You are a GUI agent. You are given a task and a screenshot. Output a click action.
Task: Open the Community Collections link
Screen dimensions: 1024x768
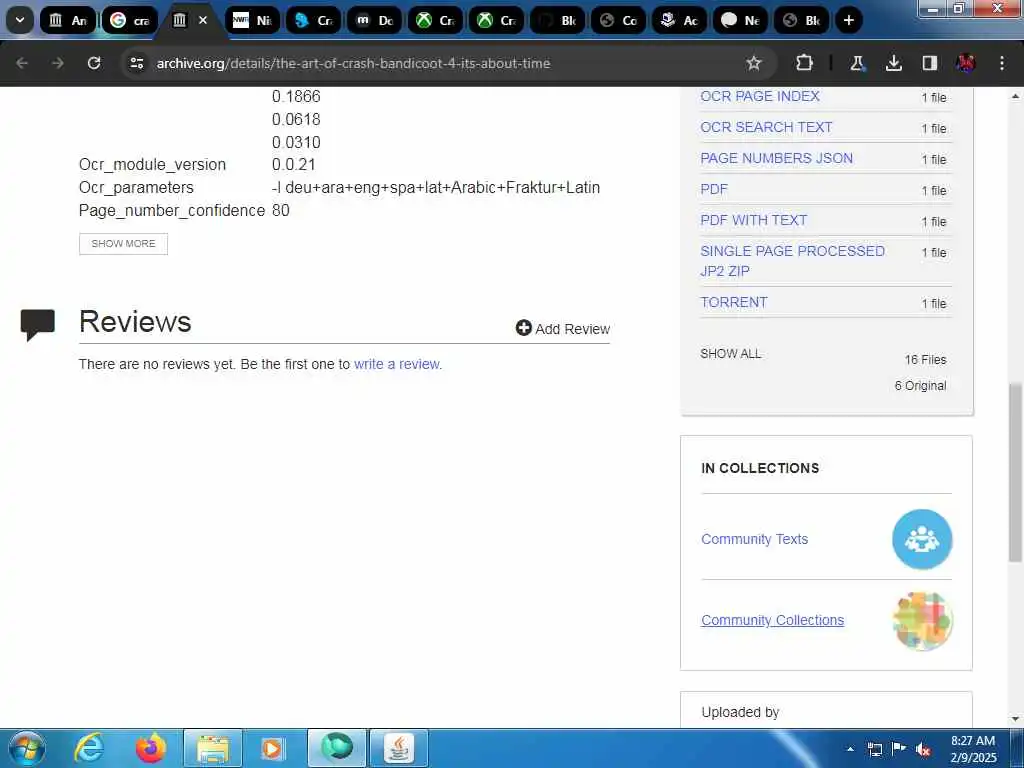773,620
